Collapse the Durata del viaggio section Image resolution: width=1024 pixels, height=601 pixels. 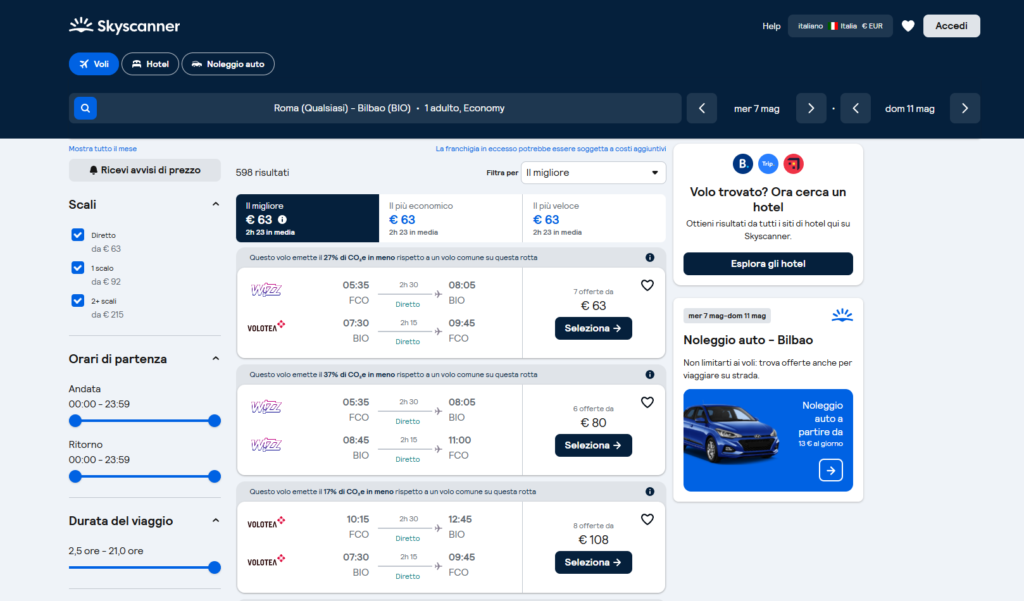216,521
